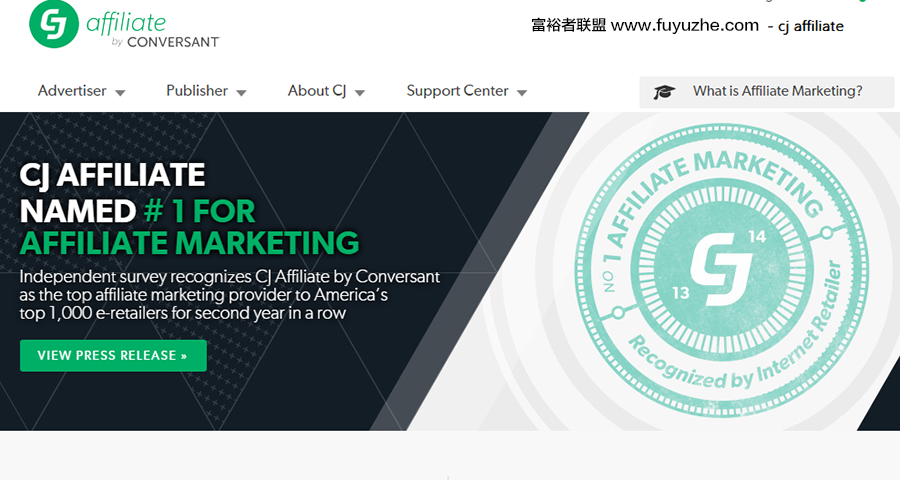This screenshot has height=480, width=900.
Task: Click the by CONVERSANT logo text
Action: coord(165,42)
